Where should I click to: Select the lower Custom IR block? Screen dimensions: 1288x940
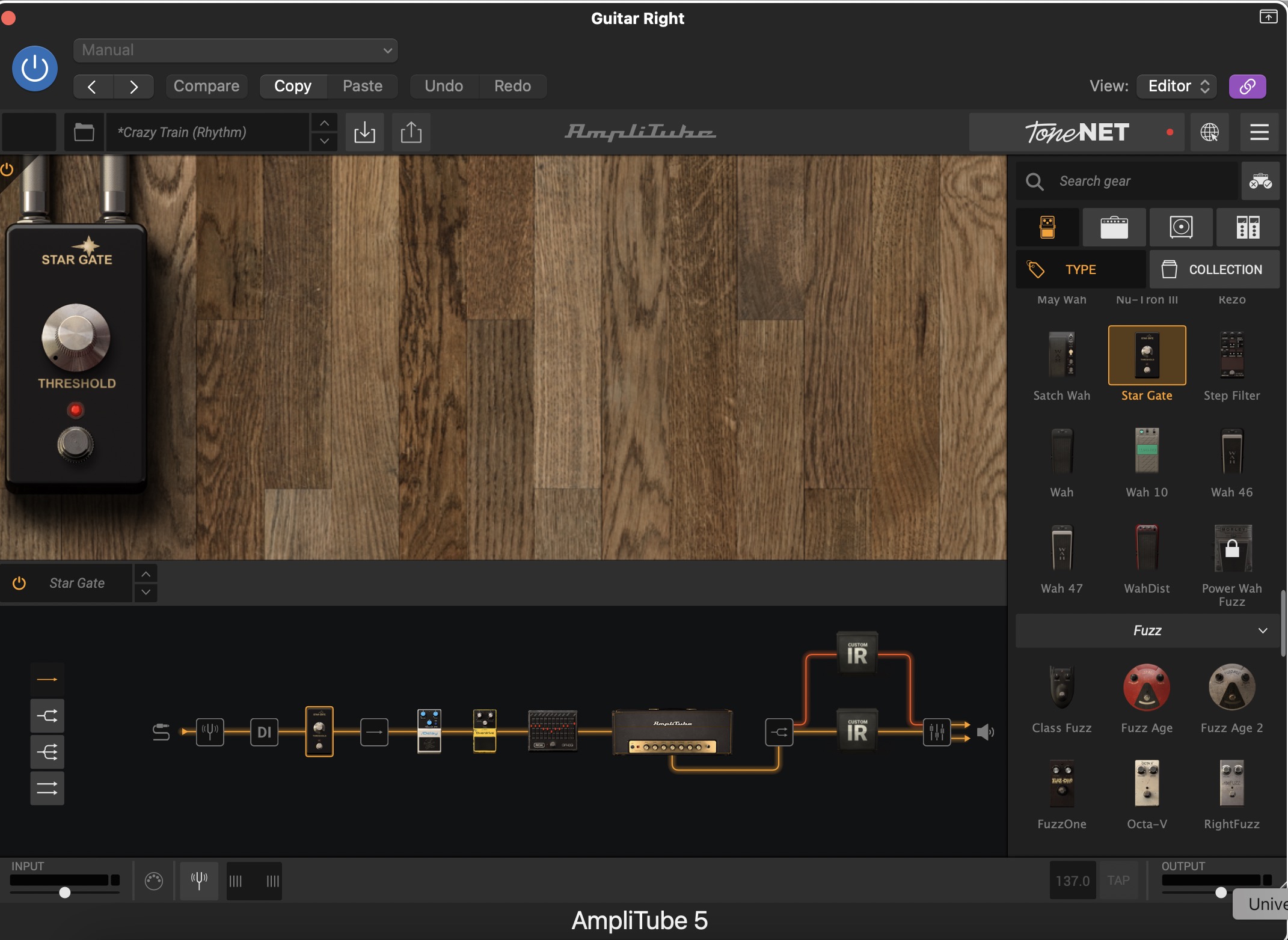(x=857, y=730)
